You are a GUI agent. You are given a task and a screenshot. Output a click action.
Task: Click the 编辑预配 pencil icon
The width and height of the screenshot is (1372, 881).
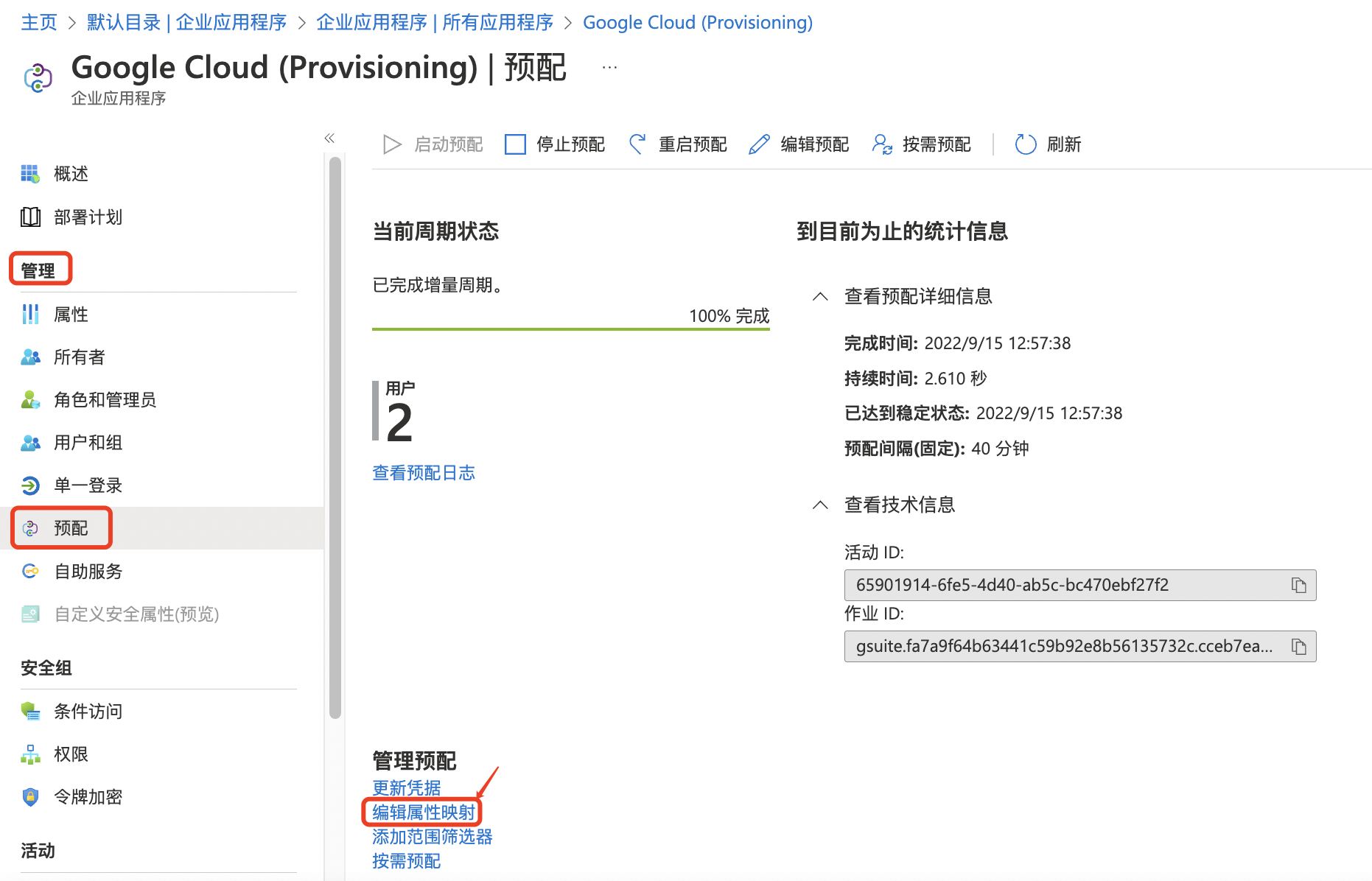[x=759, y=144]
